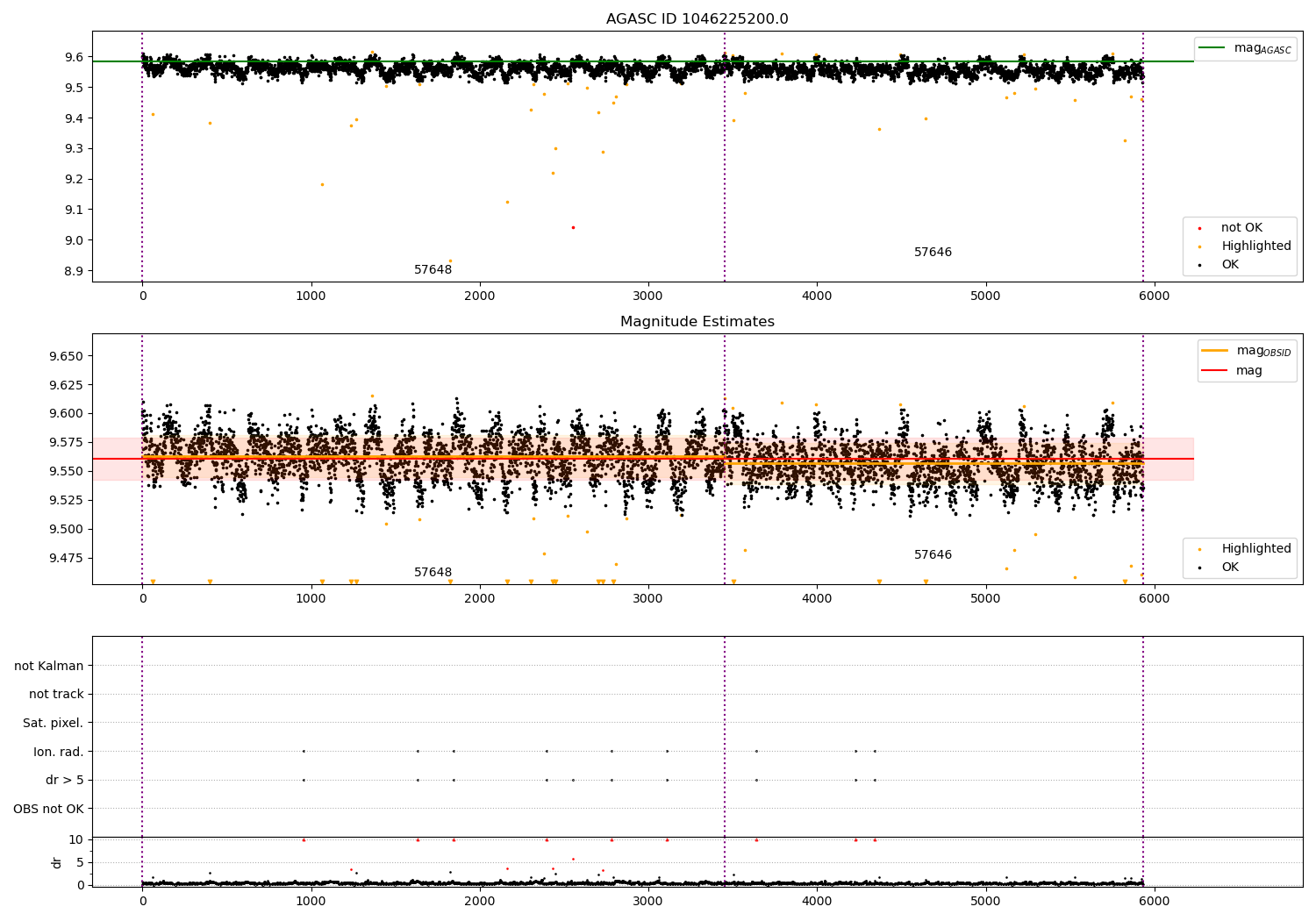The height and width of the screenshot is (921, 1316).
Task: Click the 9.625 y-axis tick label
Action: tap(67, 385)
